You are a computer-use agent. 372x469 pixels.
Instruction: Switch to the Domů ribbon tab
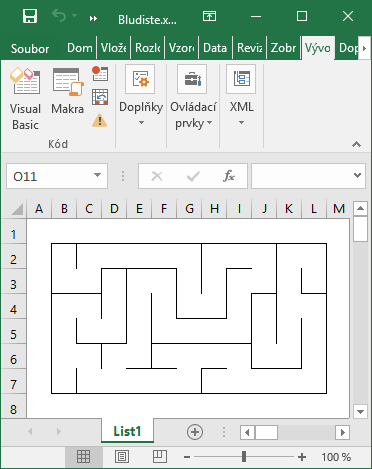click(79, 48)
